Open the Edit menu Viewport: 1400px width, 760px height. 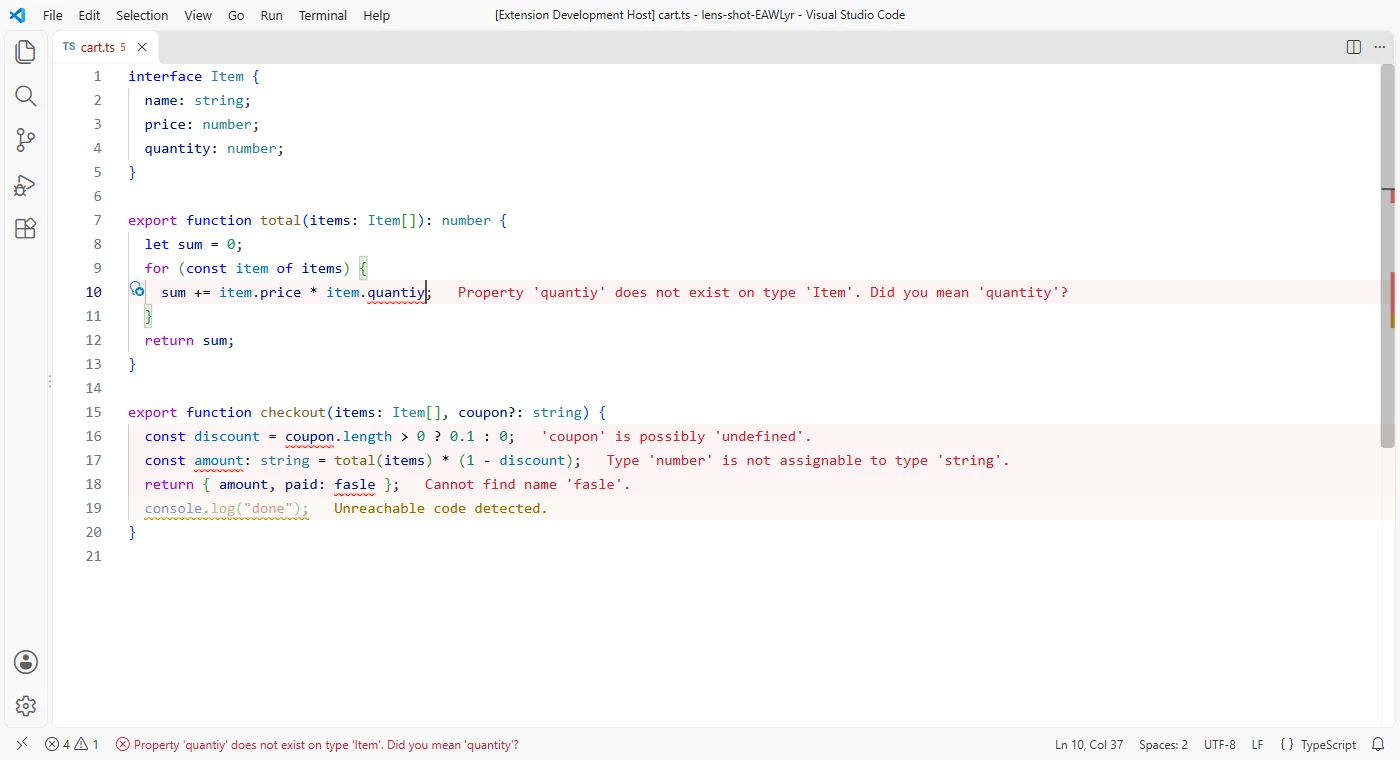point(89,15)
